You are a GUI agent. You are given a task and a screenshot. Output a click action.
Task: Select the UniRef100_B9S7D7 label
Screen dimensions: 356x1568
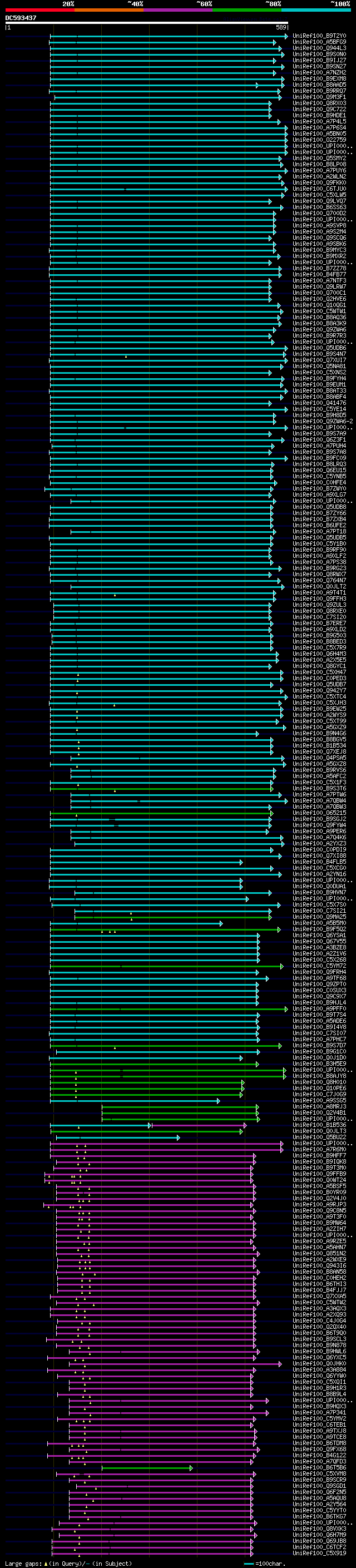(319, 1046)
